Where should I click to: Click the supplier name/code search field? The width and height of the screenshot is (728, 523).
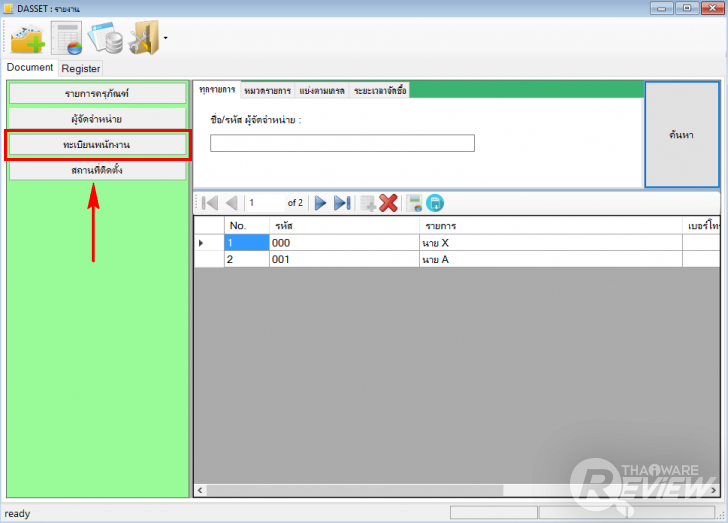point(342,143)
